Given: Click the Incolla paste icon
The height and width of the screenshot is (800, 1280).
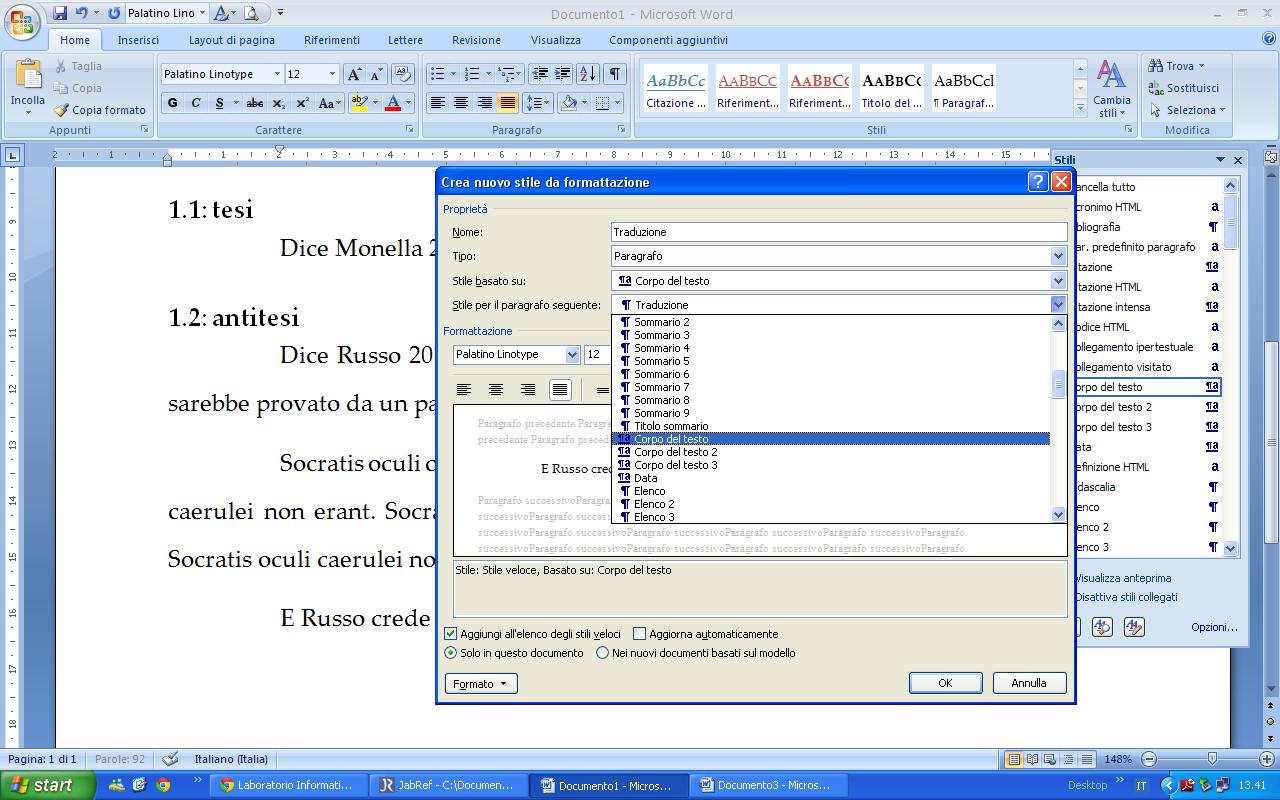Looking at the screenshot, I should tap(28, 77).
